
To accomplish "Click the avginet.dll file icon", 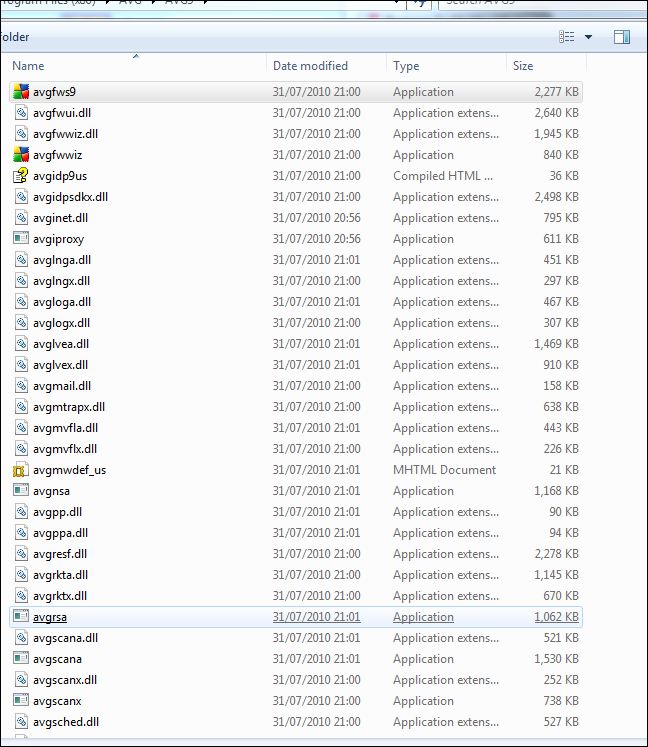I will 21,218.
